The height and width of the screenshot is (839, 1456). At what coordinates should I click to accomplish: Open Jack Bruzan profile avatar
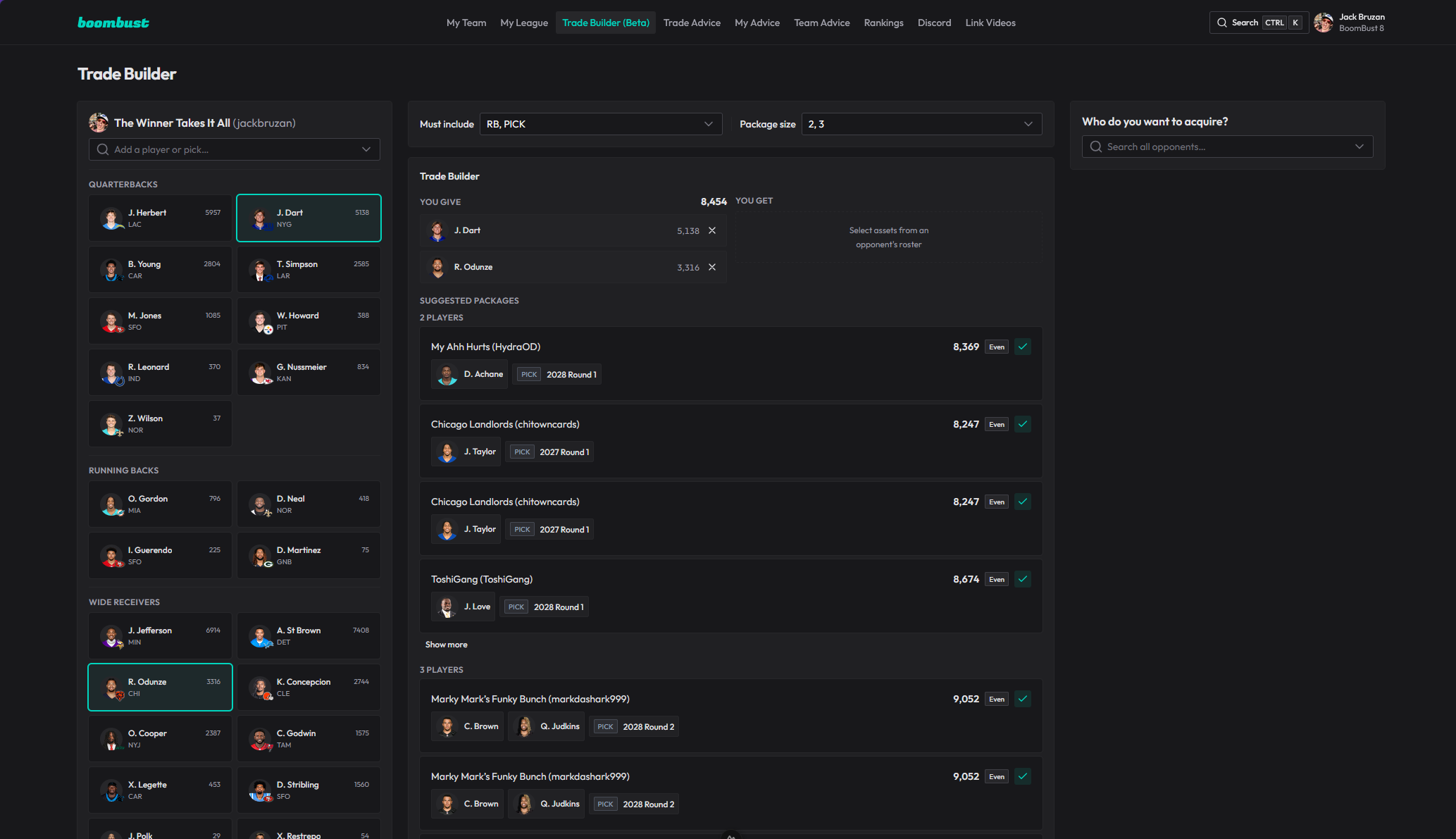click(x=1324, y=23)
